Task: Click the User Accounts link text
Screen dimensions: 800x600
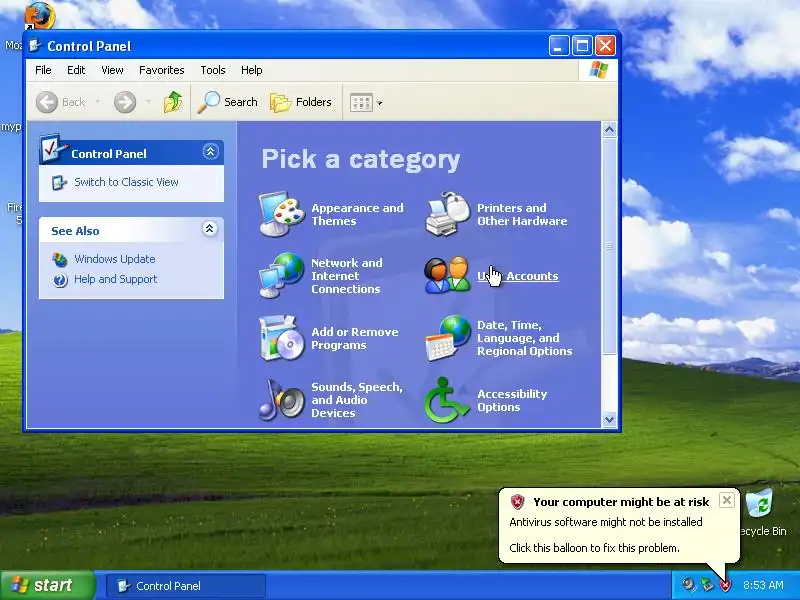Action: point(518,276)
